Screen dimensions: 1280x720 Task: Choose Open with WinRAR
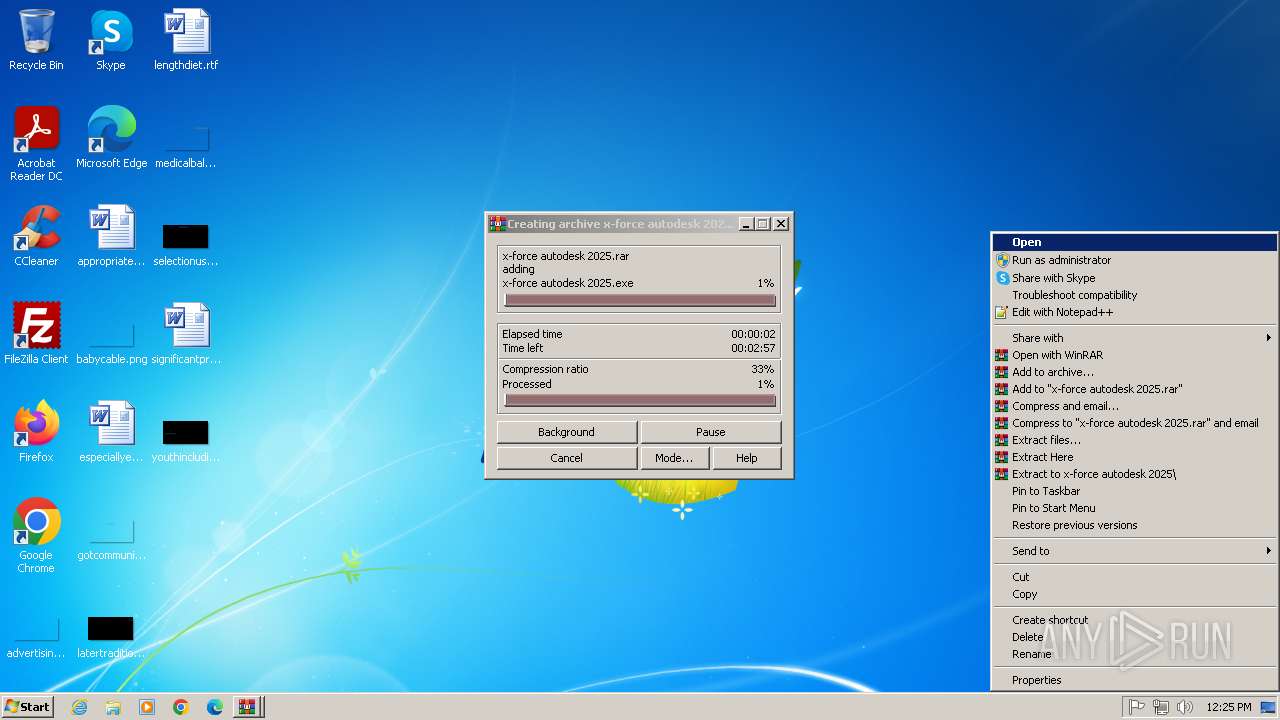[1134, 355]
